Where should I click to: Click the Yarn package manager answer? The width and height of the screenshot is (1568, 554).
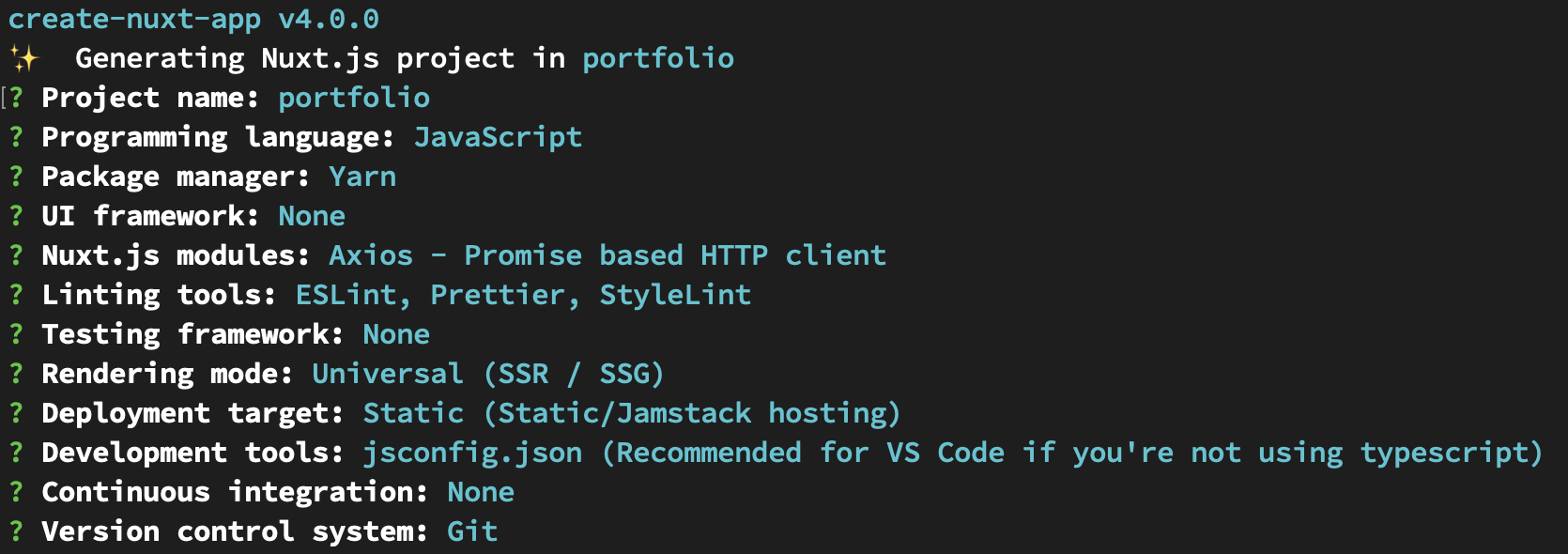pyautogui.click(x=362, y=177)
